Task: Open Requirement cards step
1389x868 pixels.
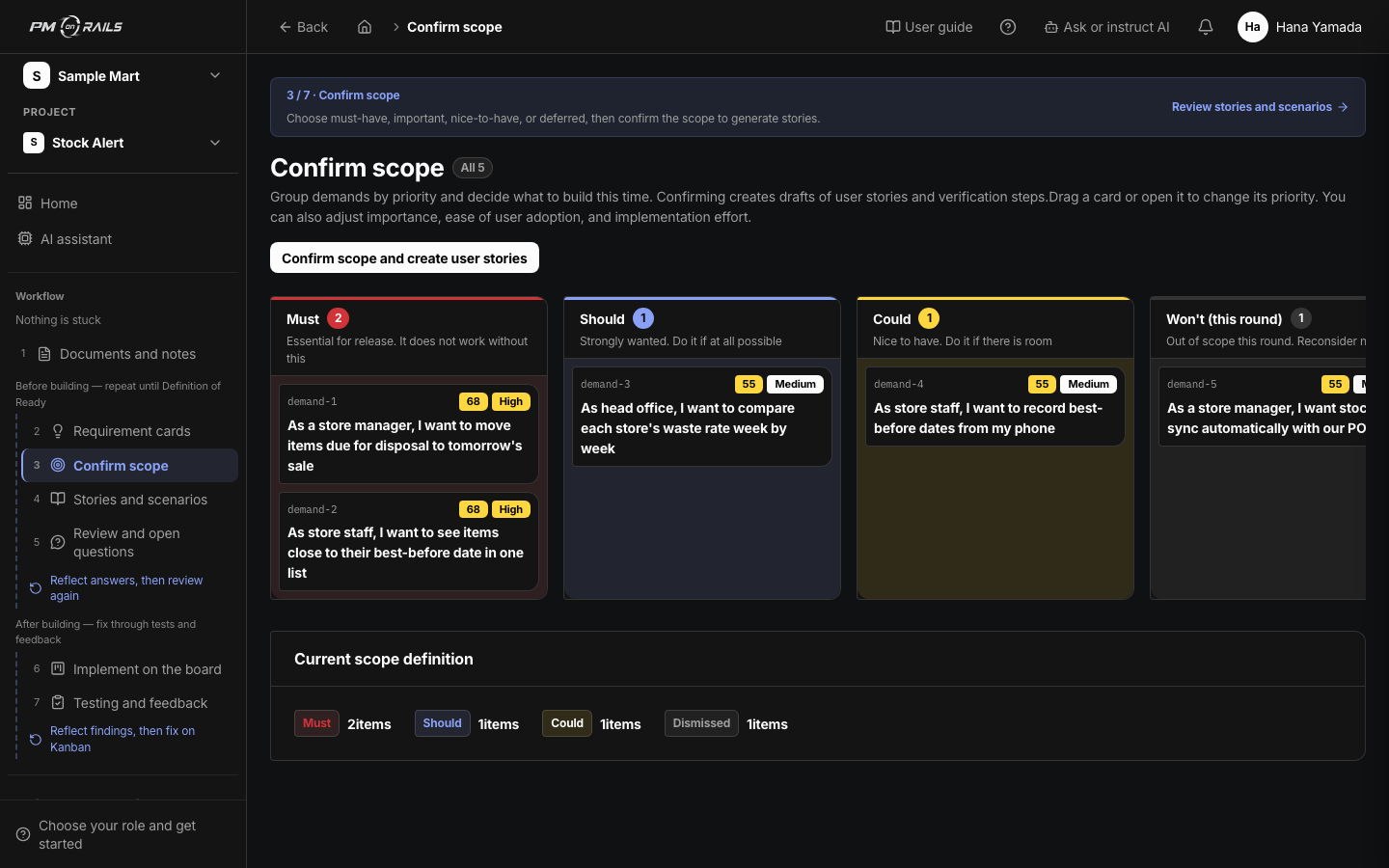Action: pos(130,431)
